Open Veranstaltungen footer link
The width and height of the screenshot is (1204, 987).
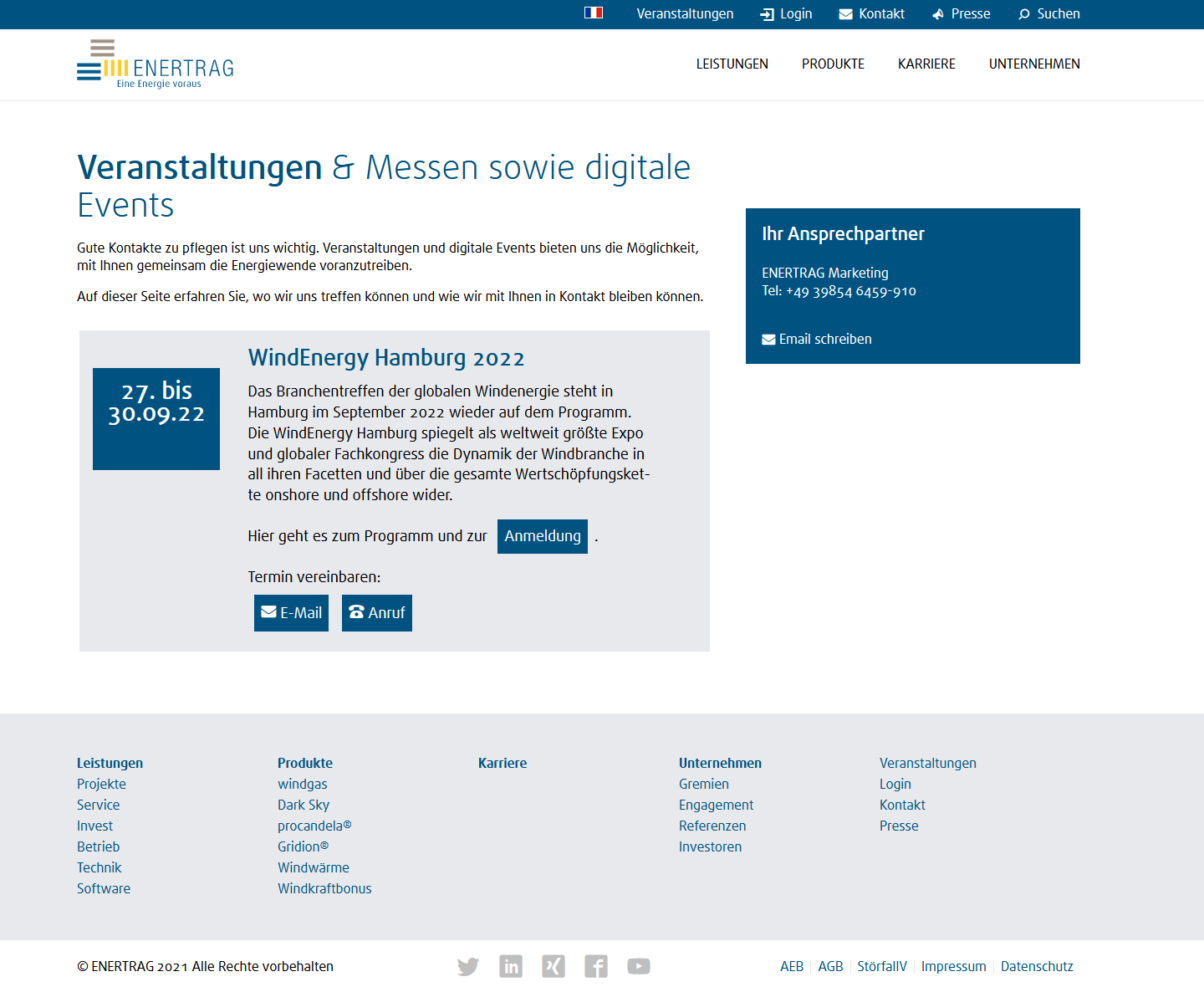(928, 763)
